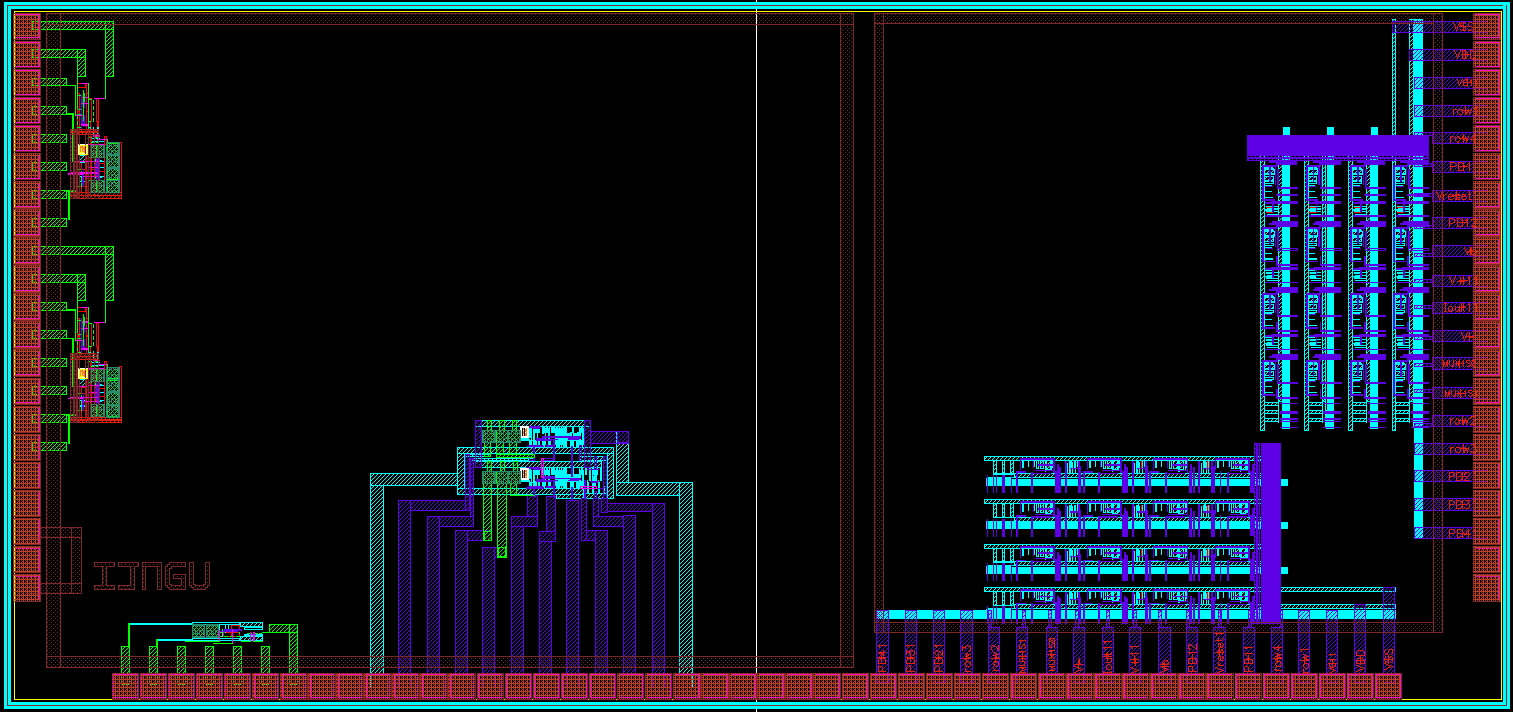
Task: Select the Vreset1 pin label on the bottom edge
Action: coord(1219,658)
